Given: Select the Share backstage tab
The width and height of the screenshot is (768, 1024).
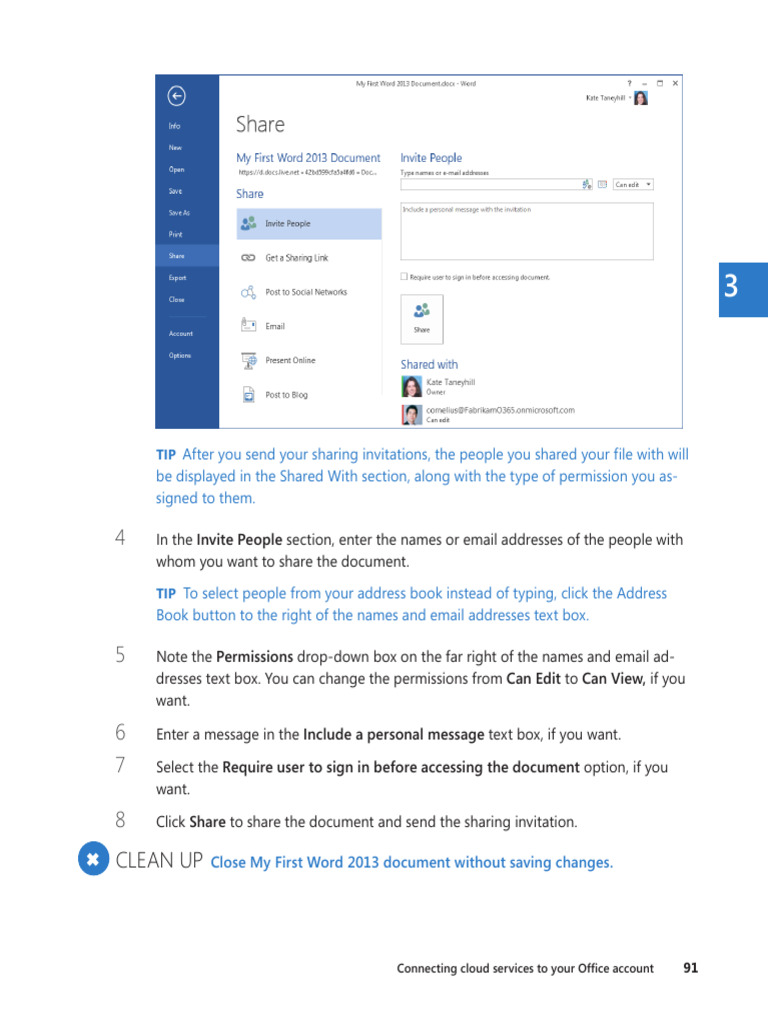Looking at the screenshot, I should pos(187,256).
